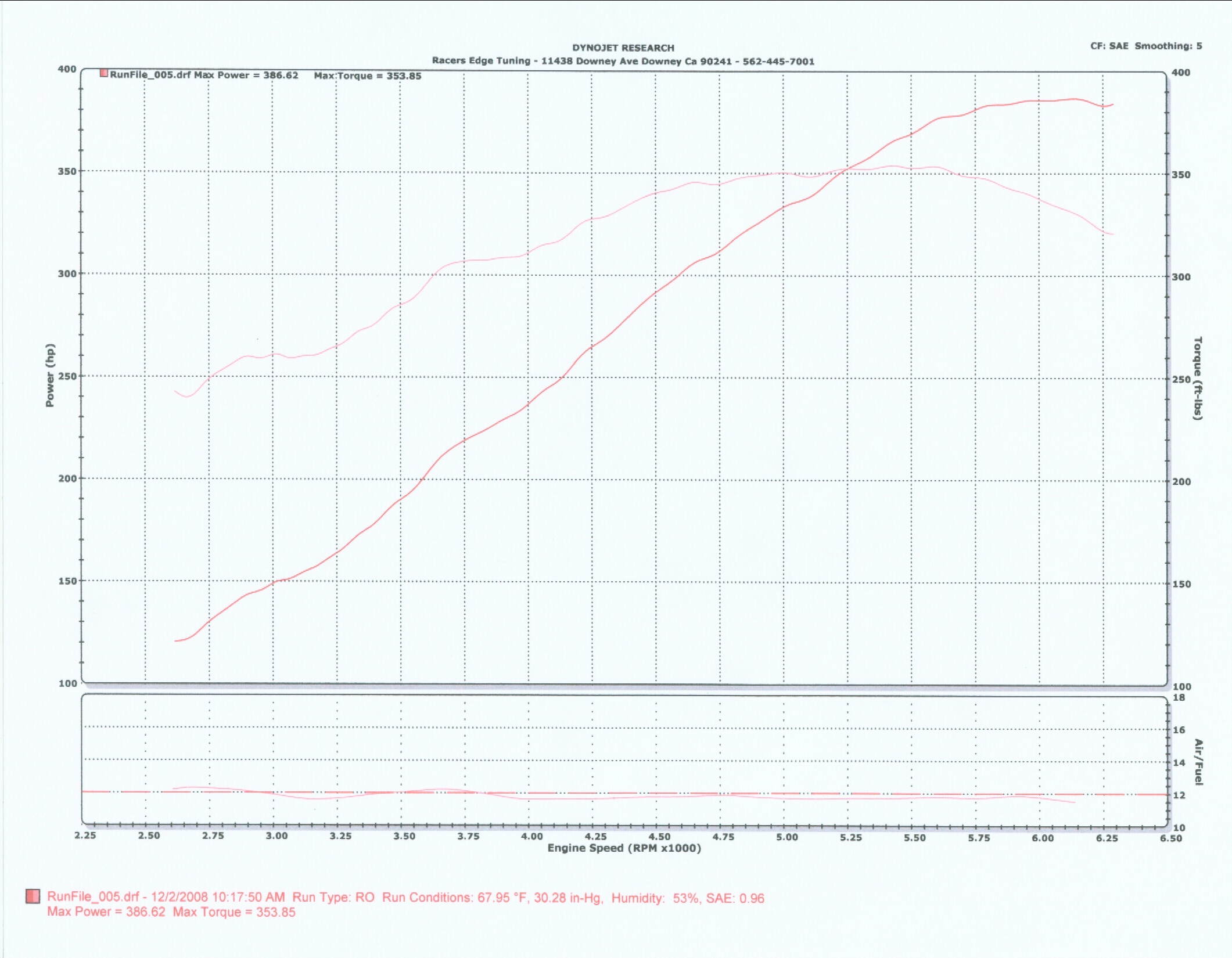1232x958 pixels.
Task: Click the Racers Edge Tuning address line
Action: pos(623,61)
